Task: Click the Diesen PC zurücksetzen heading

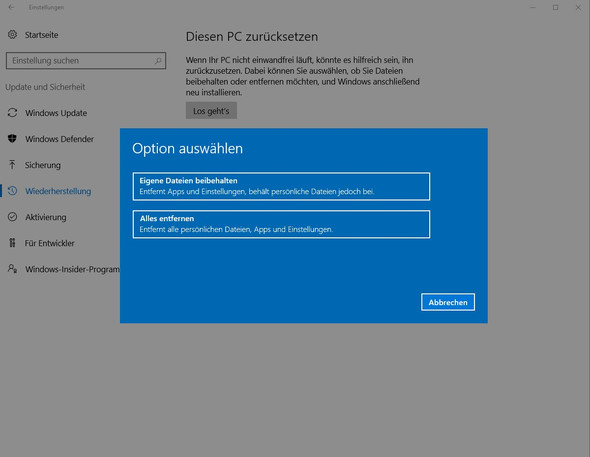Action: coord(252,36)
